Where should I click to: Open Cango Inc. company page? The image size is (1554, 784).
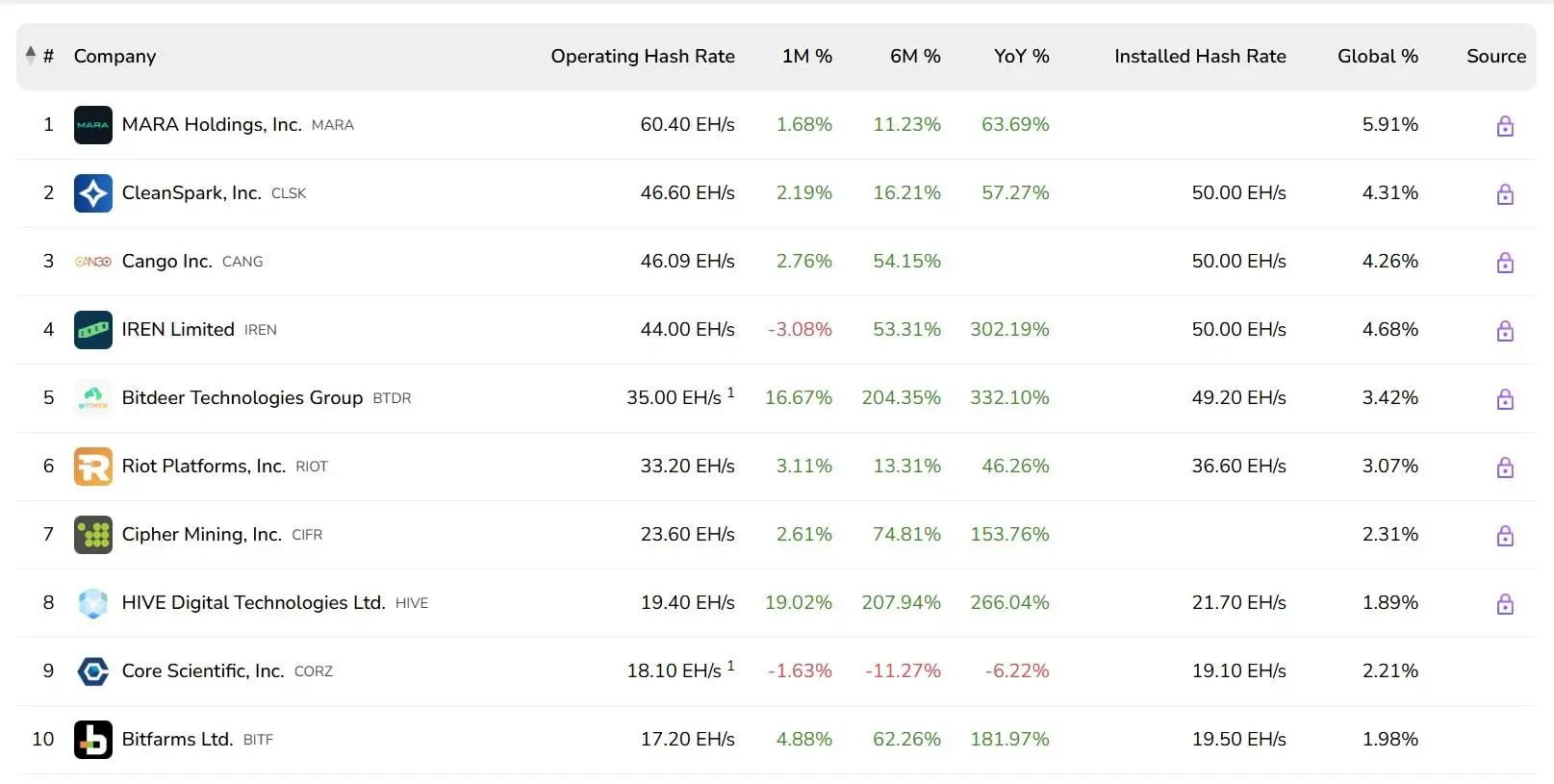tap(166, 262)
